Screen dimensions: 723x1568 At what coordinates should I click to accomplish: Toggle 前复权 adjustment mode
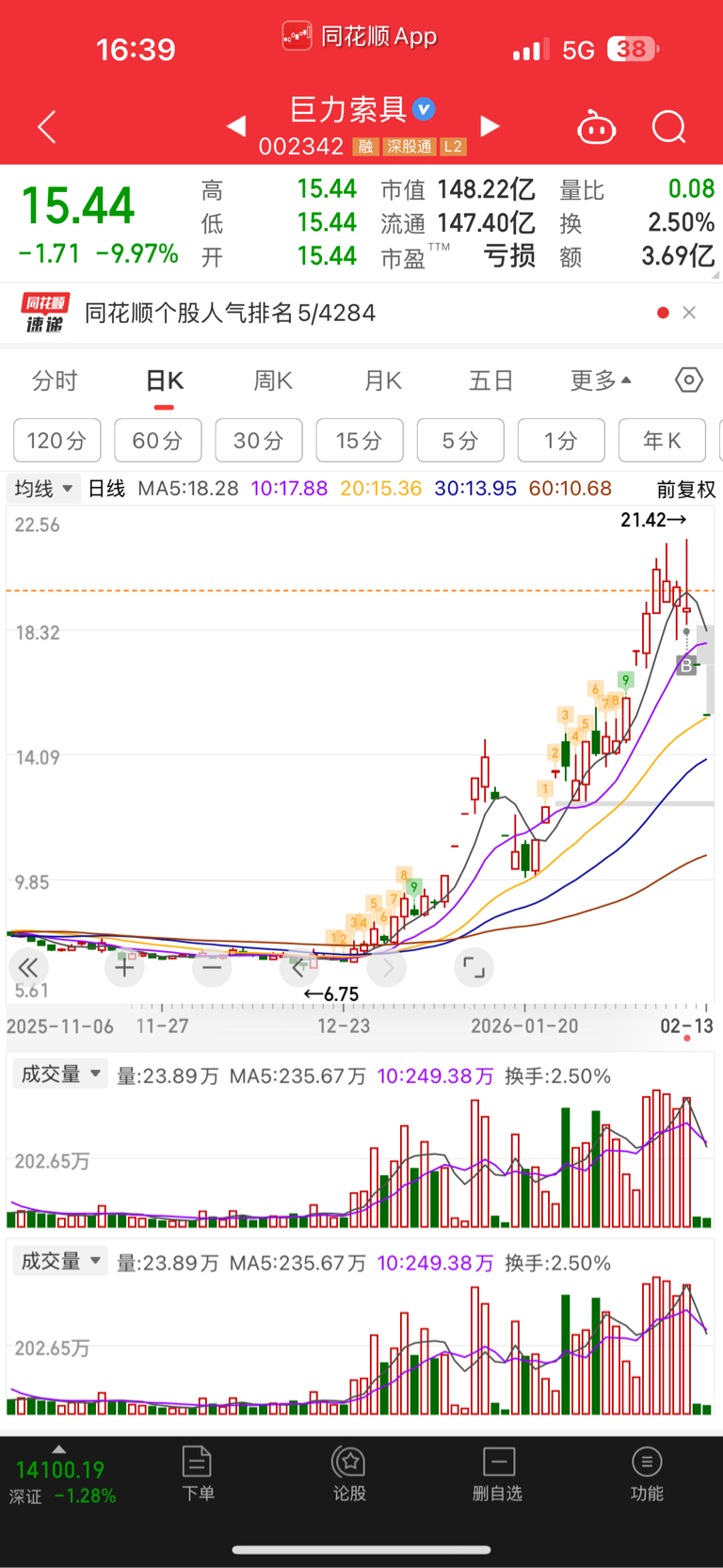click(x=686, y=489)
